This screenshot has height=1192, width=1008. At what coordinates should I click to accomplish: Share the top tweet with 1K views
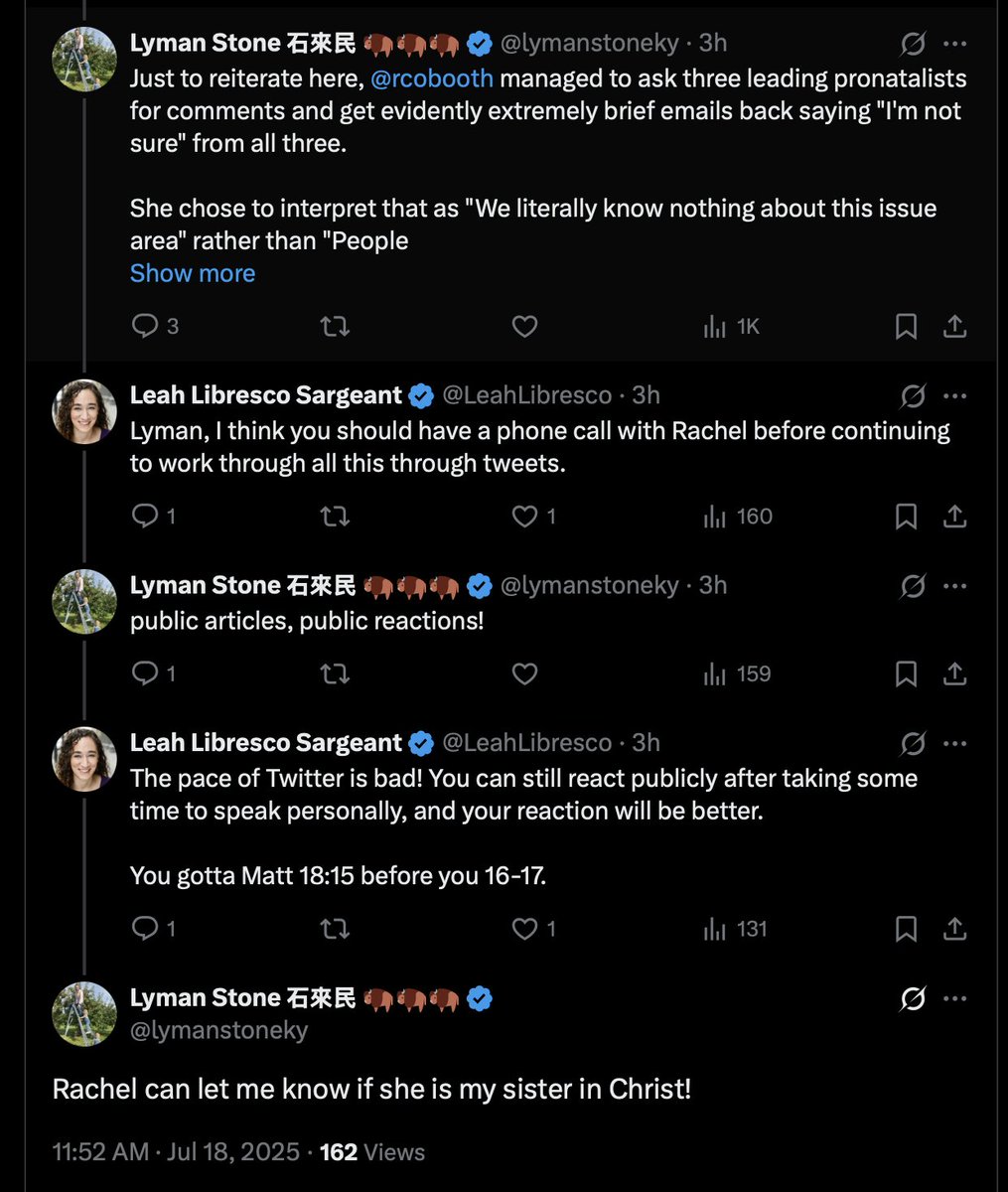click(x=954, y=326)
